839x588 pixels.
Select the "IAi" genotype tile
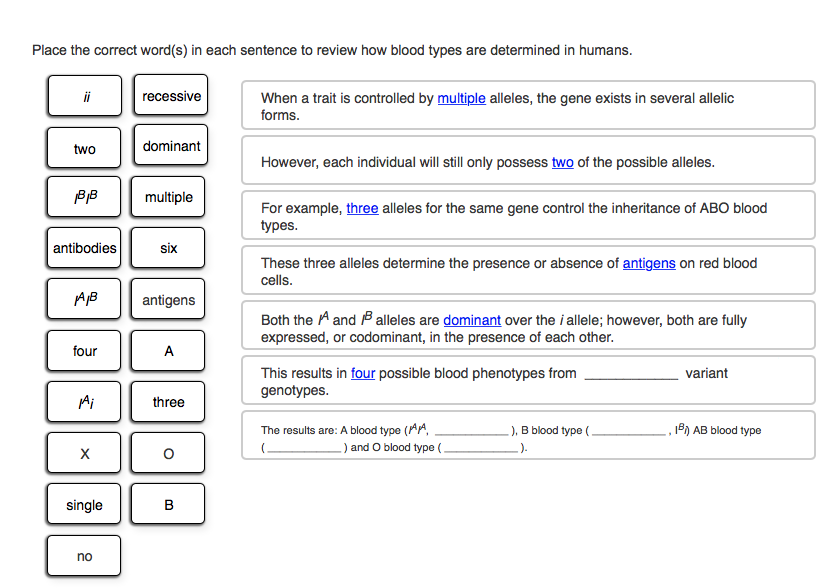tap(84, 401)
